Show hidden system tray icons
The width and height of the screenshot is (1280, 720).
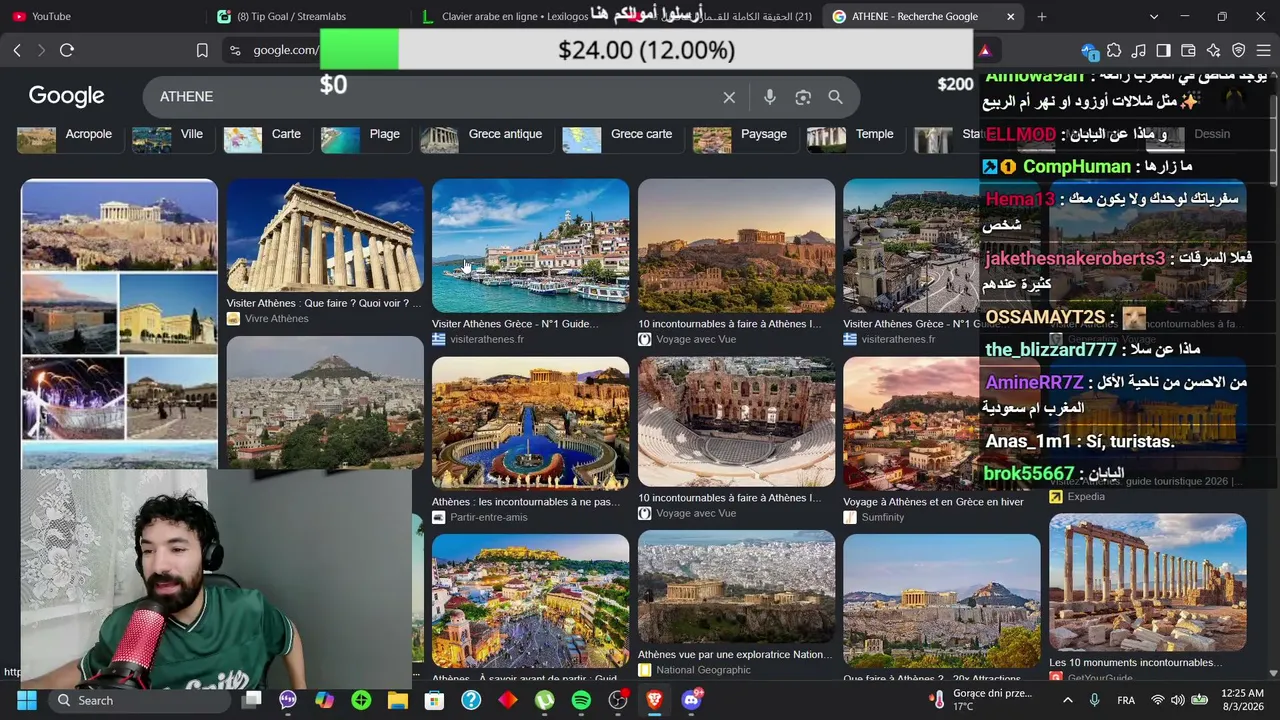tap(1068, 700)
